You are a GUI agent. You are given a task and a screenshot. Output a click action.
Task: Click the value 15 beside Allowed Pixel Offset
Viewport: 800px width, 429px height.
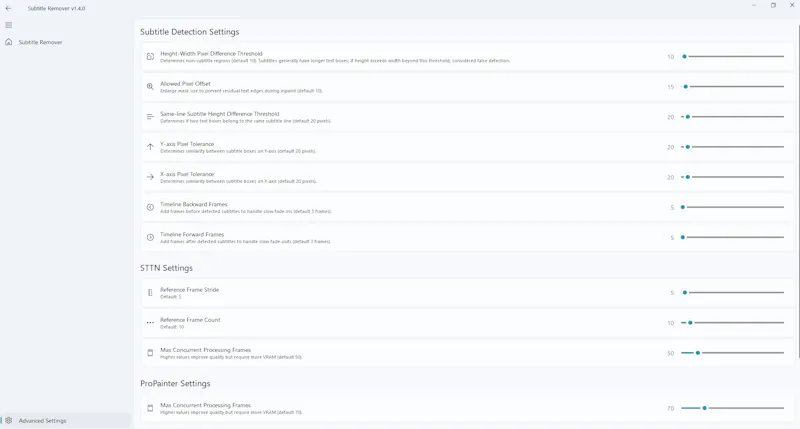670,87
